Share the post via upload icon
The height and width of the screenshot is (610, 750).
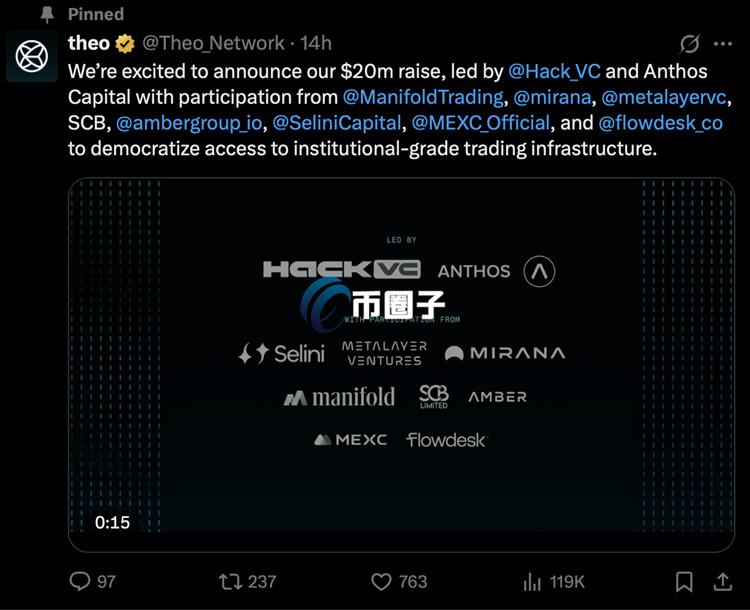click(720, 581)
